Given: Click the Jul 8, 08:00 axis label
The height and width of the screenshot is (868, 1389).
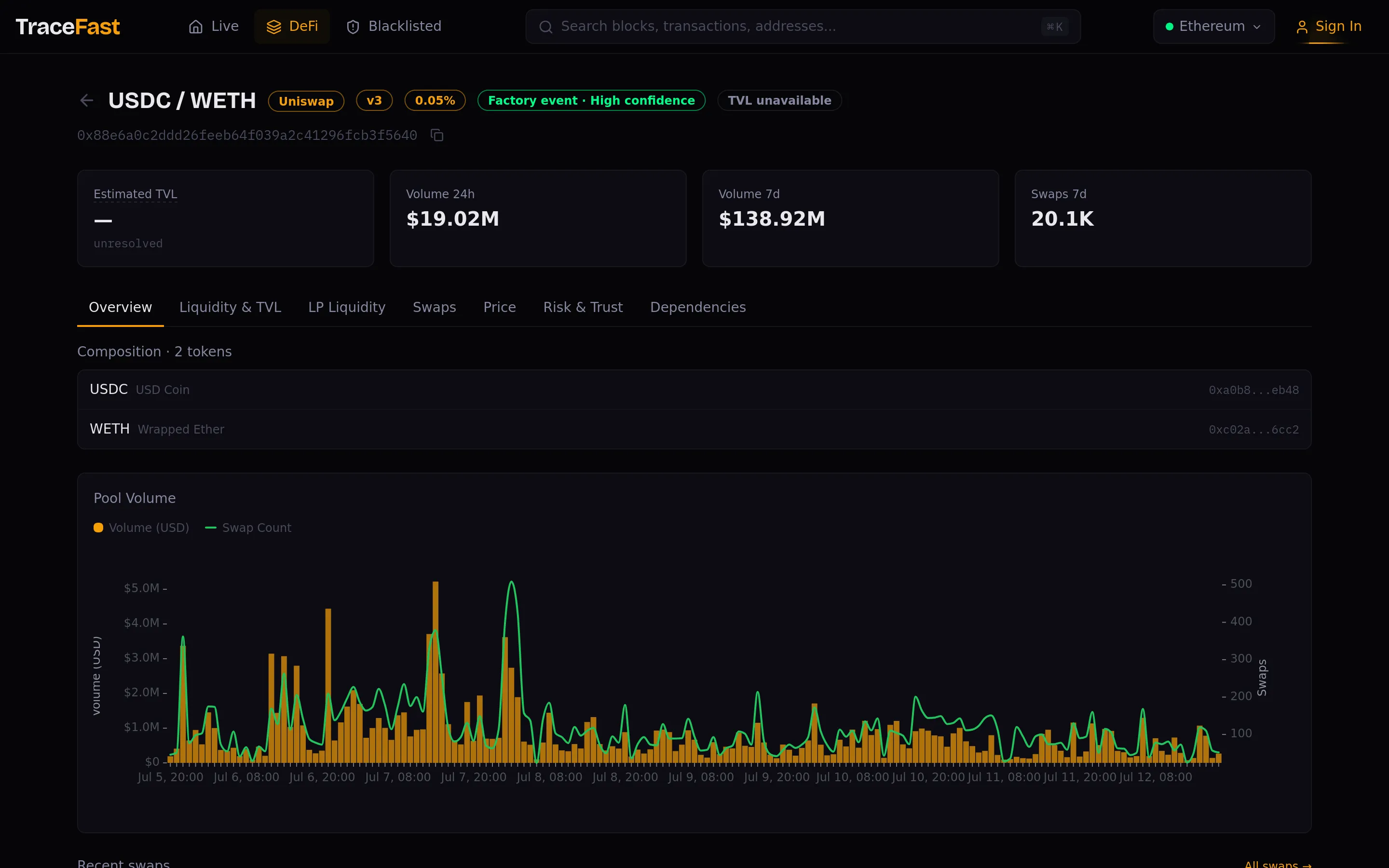Looking at the screenshot, I should tap(549, 777).
